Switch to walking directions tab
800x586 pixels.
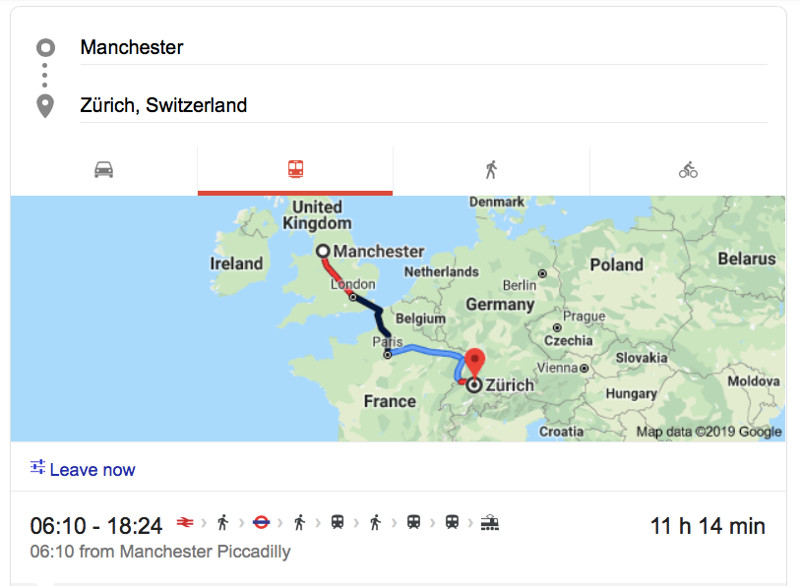(x=491, y=170)
